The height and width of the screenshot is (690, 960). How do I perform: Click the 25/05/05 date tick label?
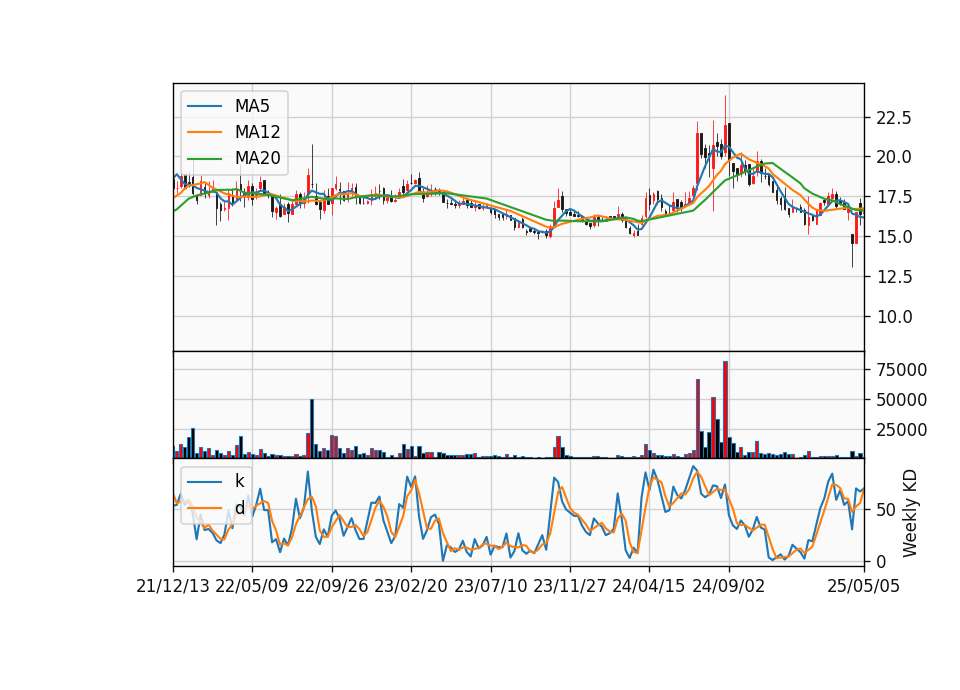[x=863, y=586]
